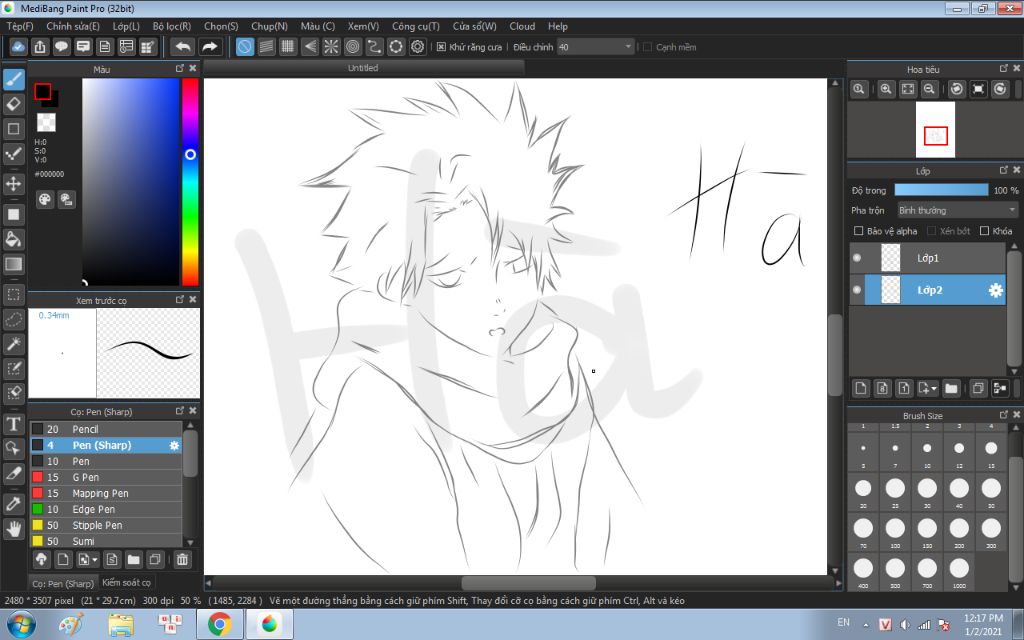Open the Bộ lọc(R) menu
This screenshot has height=640, width=1024.
[x=172, y=26]
